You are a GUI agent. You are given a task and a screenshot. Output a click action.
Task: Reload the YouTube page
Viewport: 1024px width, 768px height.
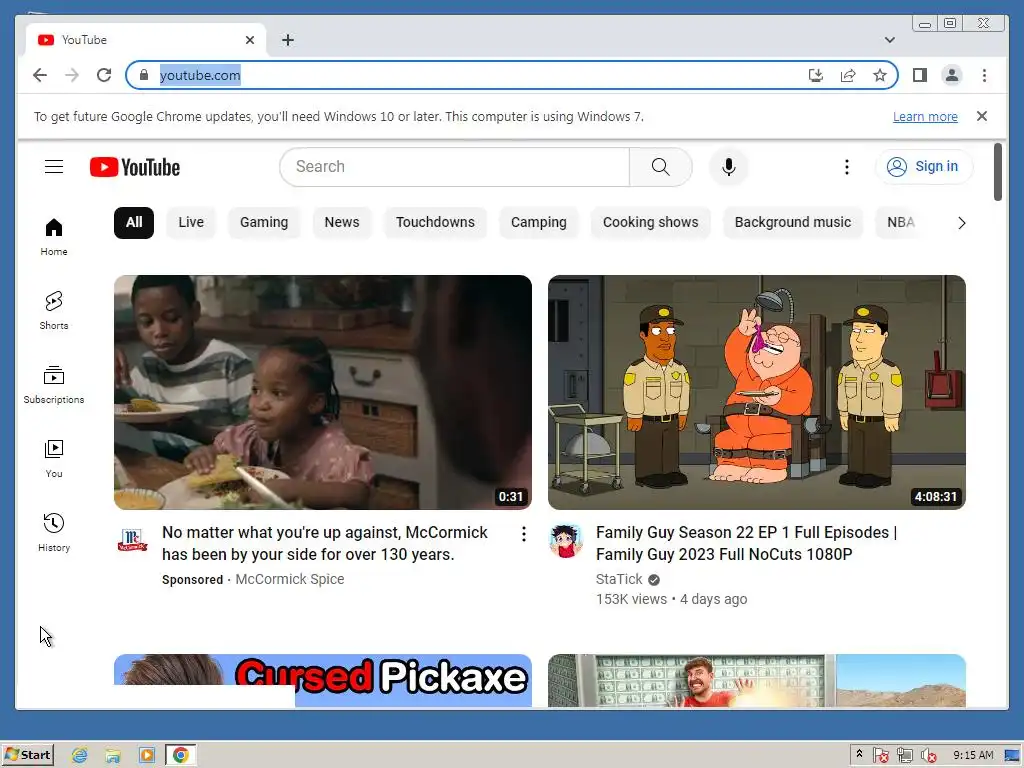click(104, 75)
